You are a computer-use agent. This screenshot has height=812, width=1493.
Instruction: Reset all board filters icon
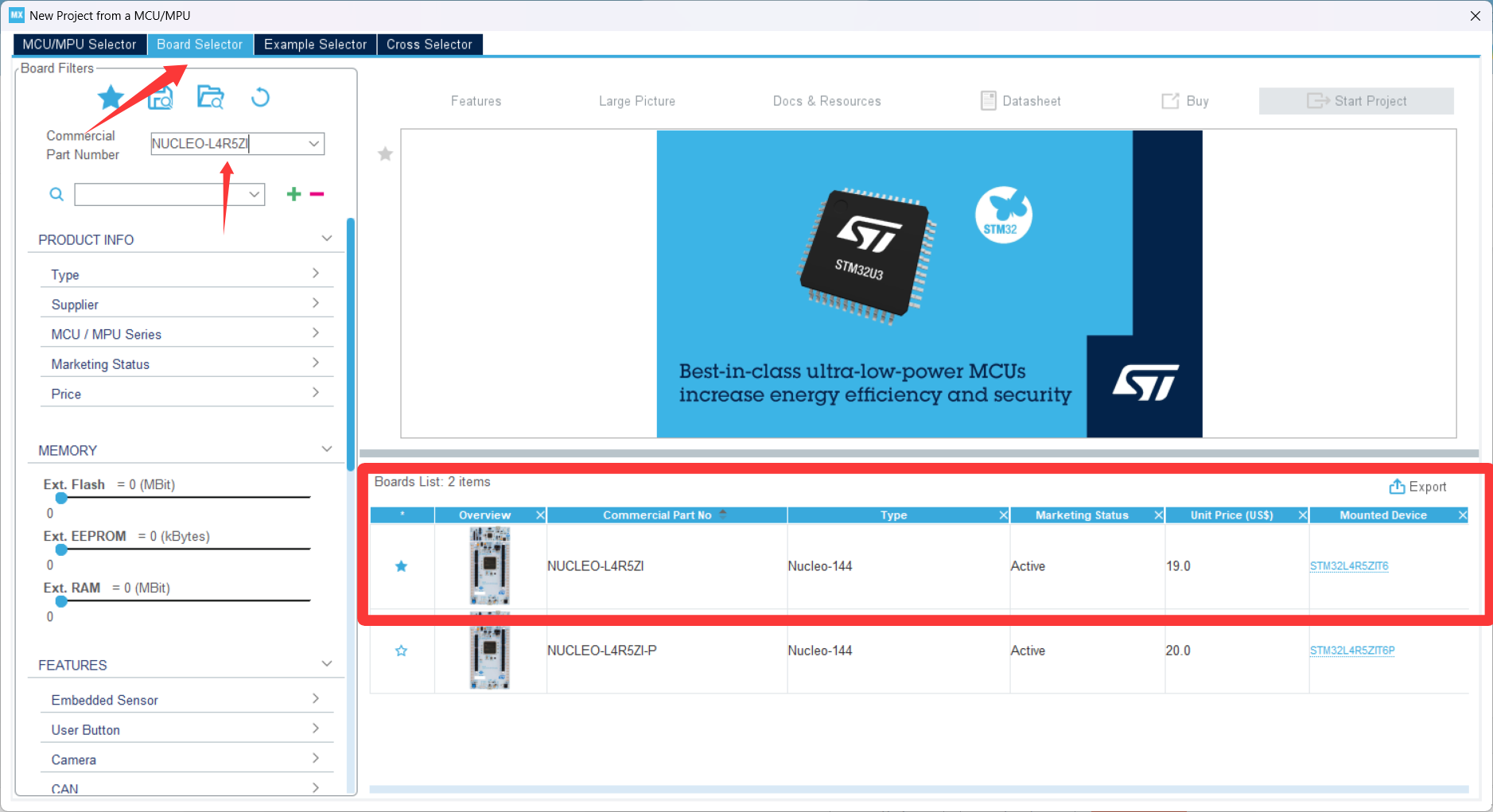[x=260, y=97]
